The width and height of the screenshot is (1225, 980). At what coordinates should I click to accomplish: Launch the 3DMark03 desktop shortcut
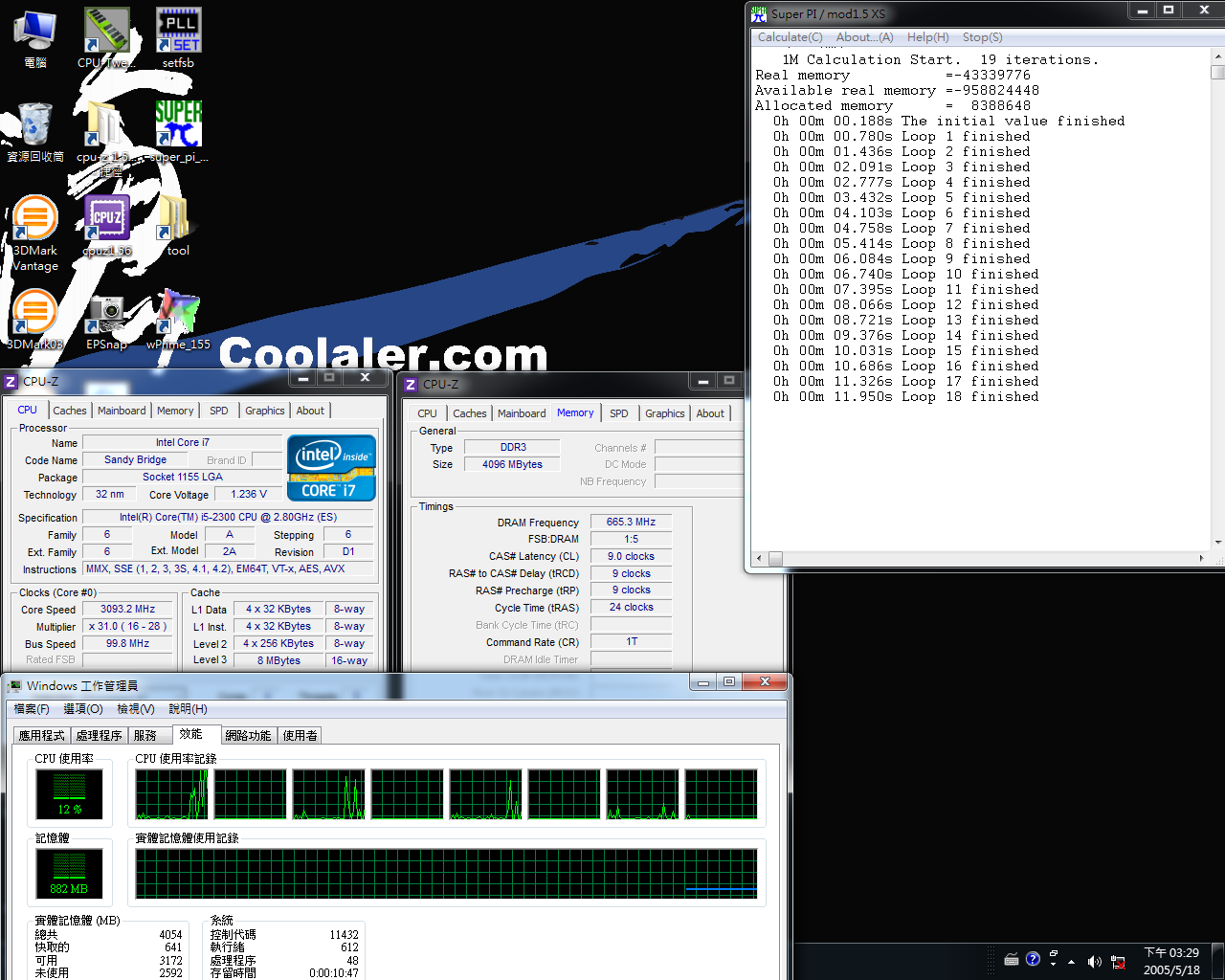click(35, 320)
